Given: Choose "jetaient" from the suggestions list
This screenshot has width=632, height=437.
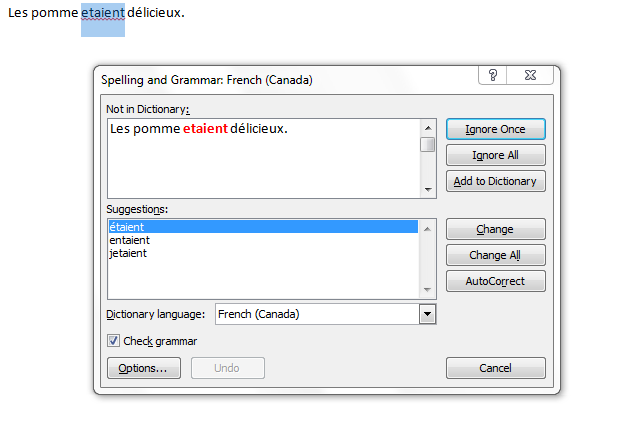Looking at the screenshot, I should tap(128, 254).
